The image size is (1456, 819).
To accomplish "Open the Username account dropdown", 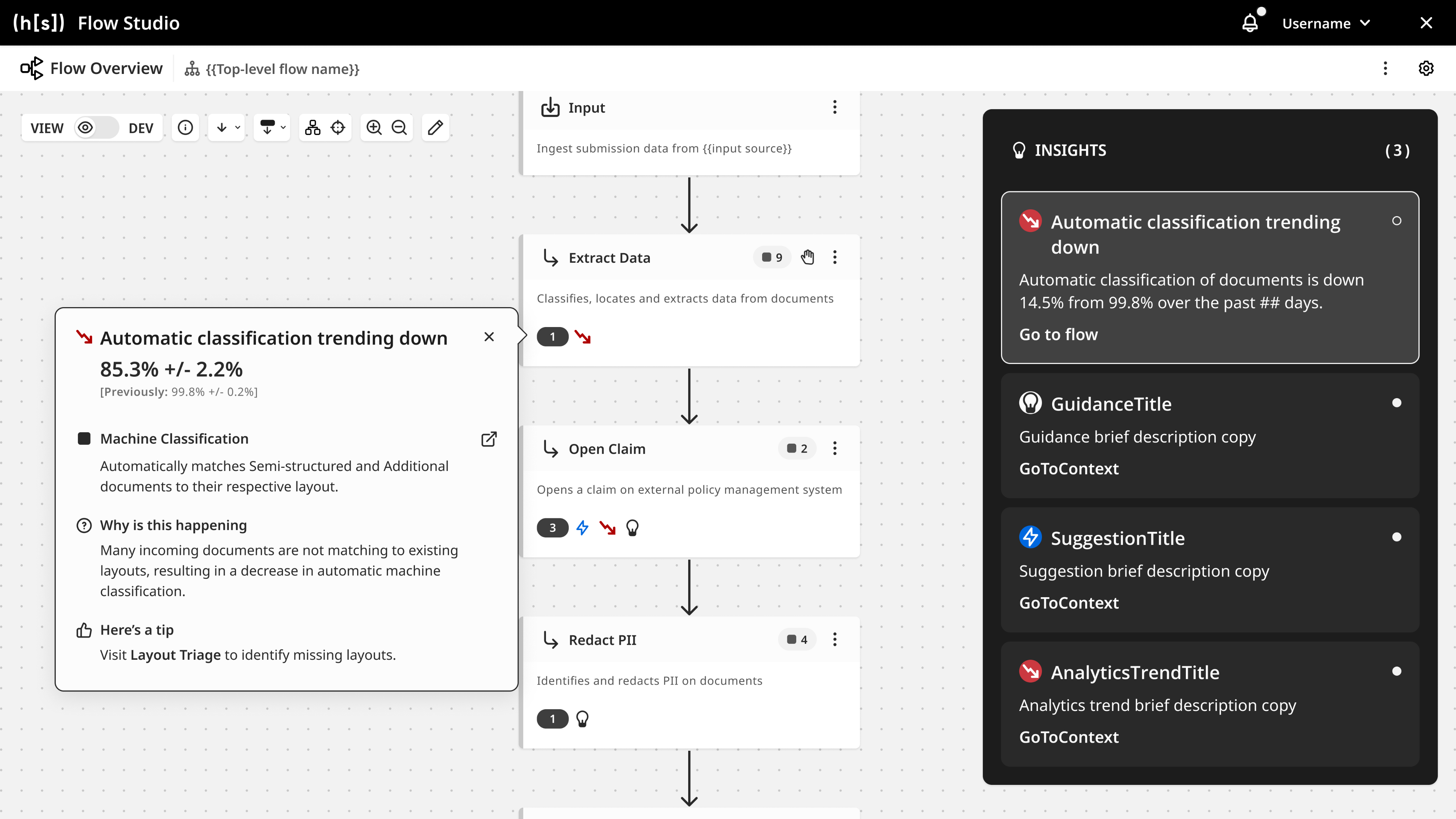I will pyautogui.click(x=1326, y=23).
